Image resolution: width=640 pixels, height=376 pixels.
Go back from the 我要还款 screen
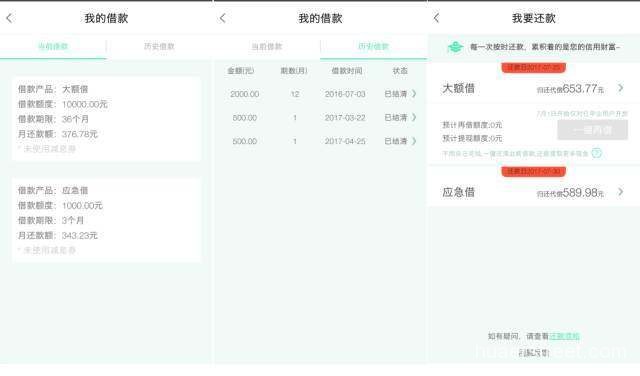(x=436, y=18)
